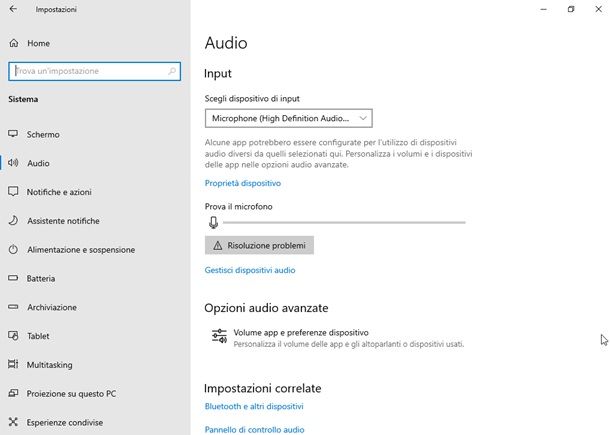Go to Schermo settings

pyautogui.click(x=95, y=134)
